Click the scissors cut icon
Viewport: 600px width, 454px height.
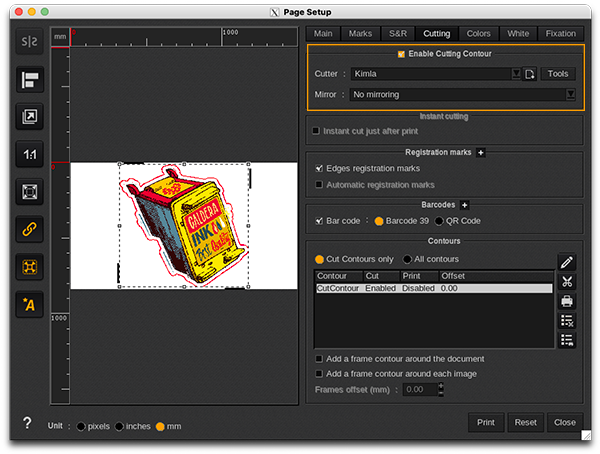(x=567, y=282)
